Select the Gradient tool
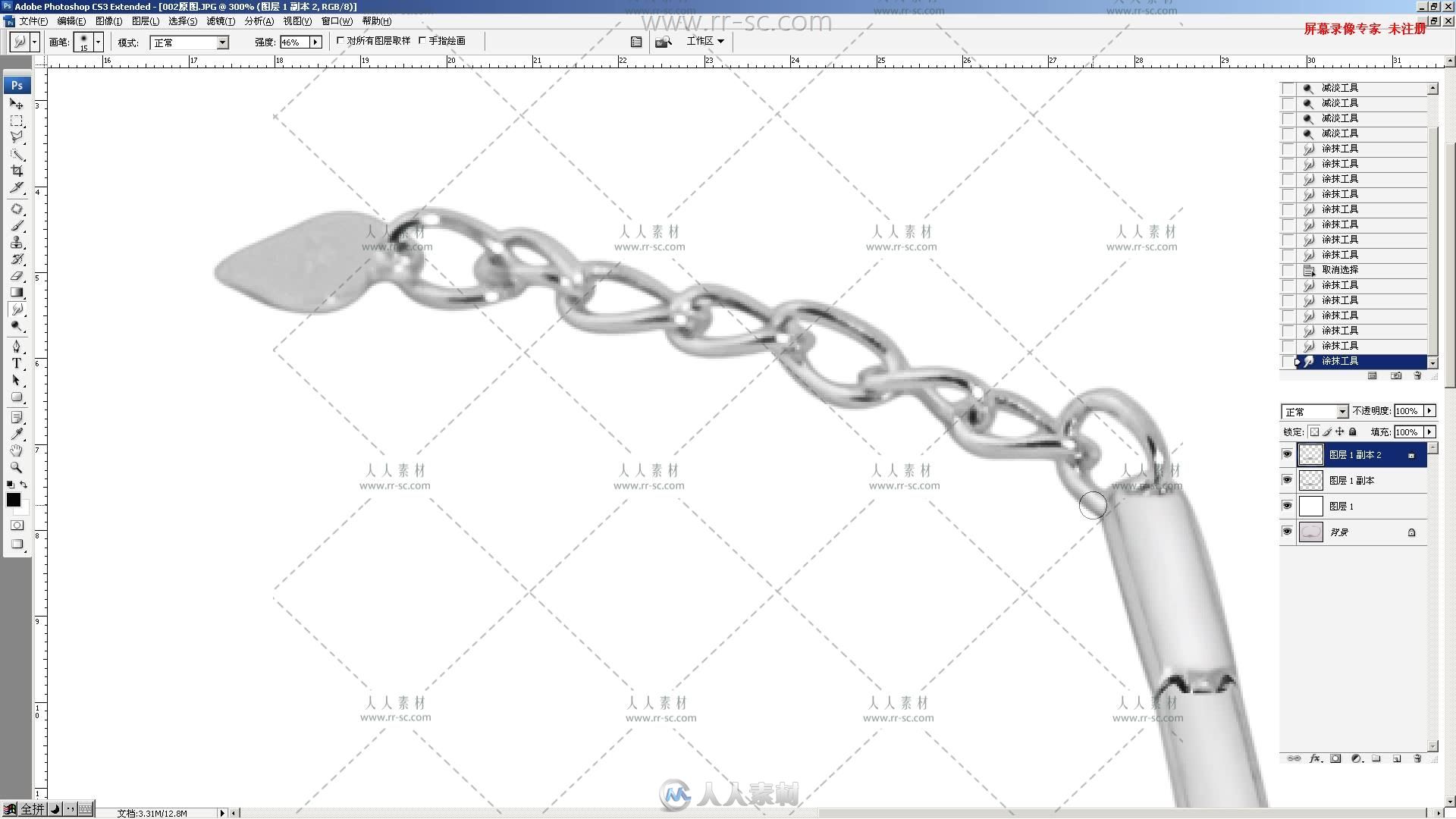The width and height of the screenshot is (1456, 819). [x=17, y=293]
